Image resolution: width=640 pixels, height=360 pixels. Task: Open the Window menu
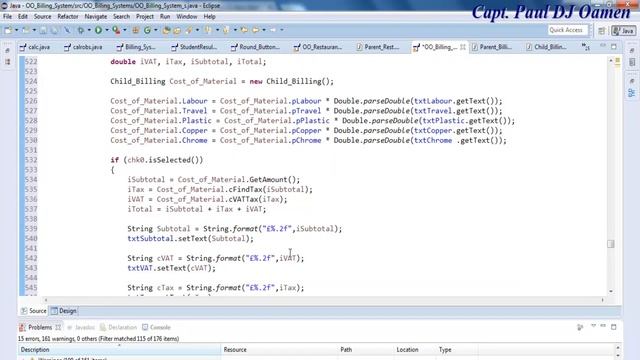(187, 16)
